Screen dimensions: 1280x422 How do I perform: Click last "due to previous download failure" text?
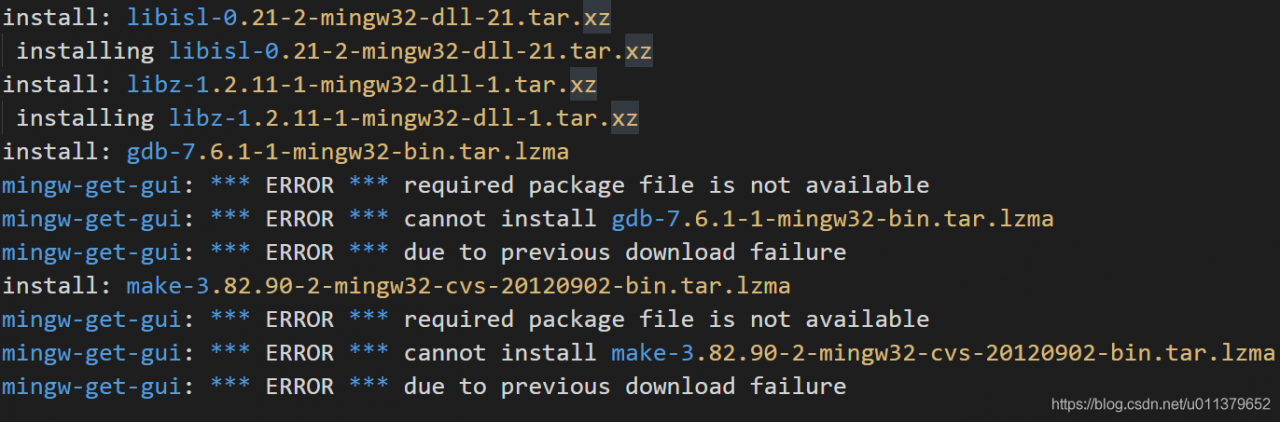pos(624,386)
